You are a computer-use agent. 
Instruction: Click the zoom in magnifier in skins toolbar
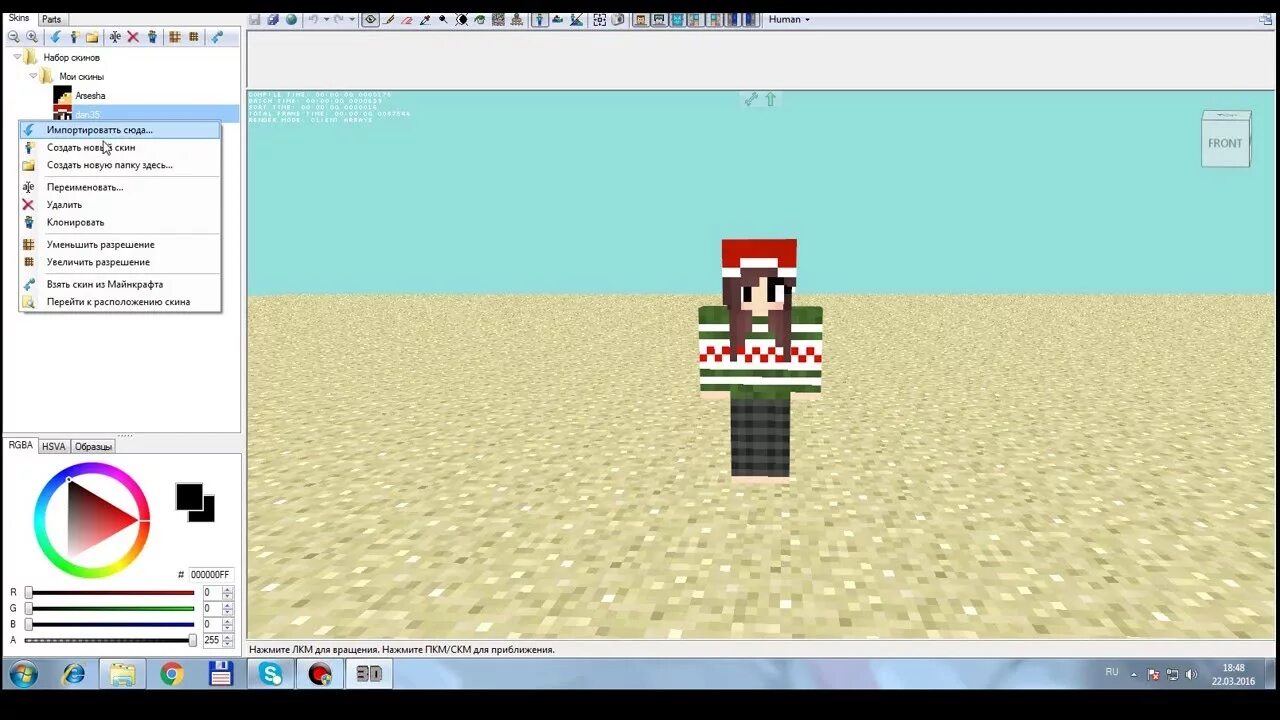click(x=32, y=37)
